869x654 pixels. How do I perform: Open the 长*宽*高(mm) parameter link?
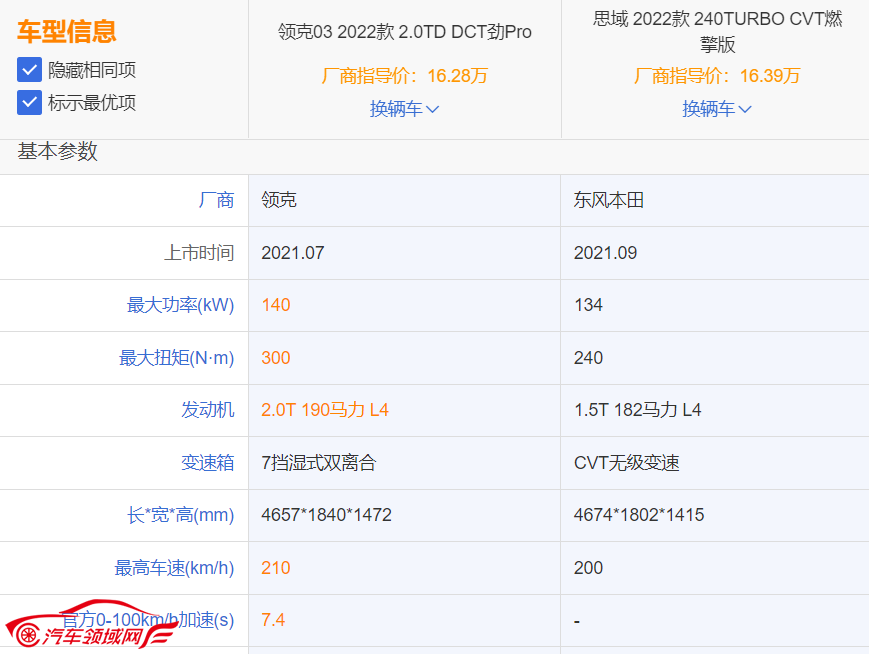click(181, 515)
